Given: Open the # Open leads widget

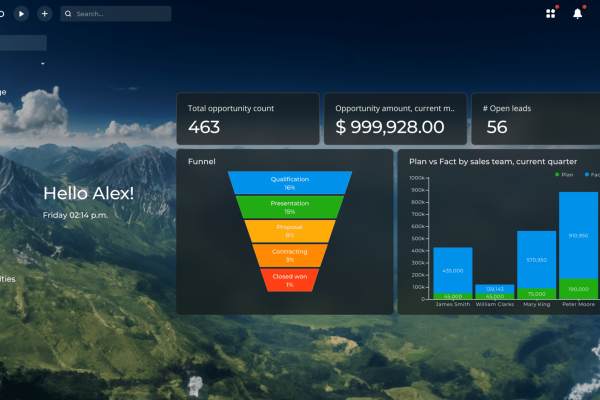Looking at the screenshot, I should (x=536, y=119).
